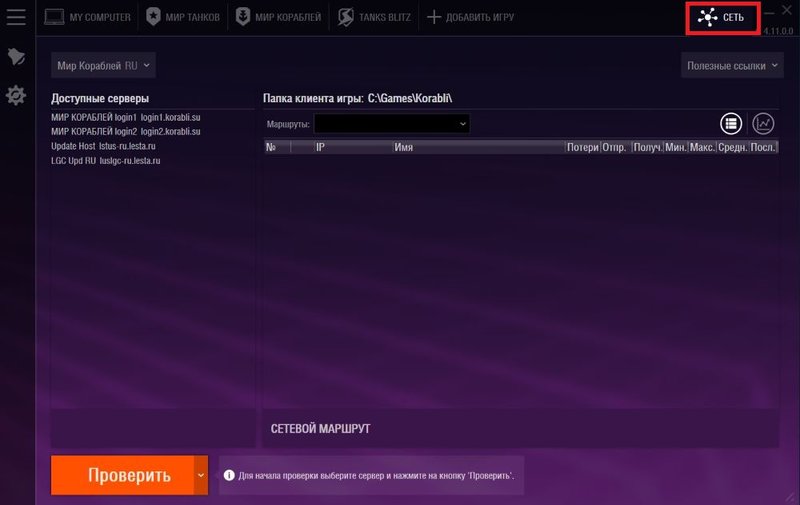Open settings via the gear icon
800x505 pixels.
point(15,95)
